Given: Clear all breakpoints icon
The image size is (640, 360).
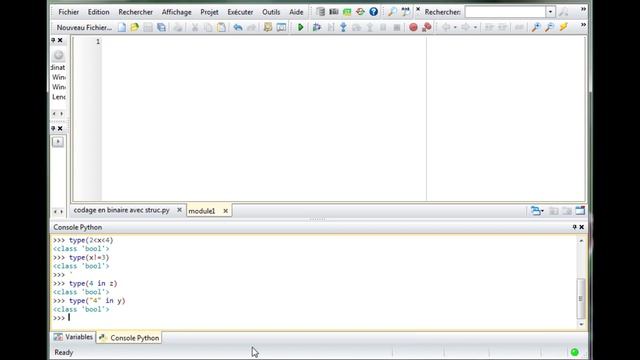Looking at the screenshot, I should (427, 27).
